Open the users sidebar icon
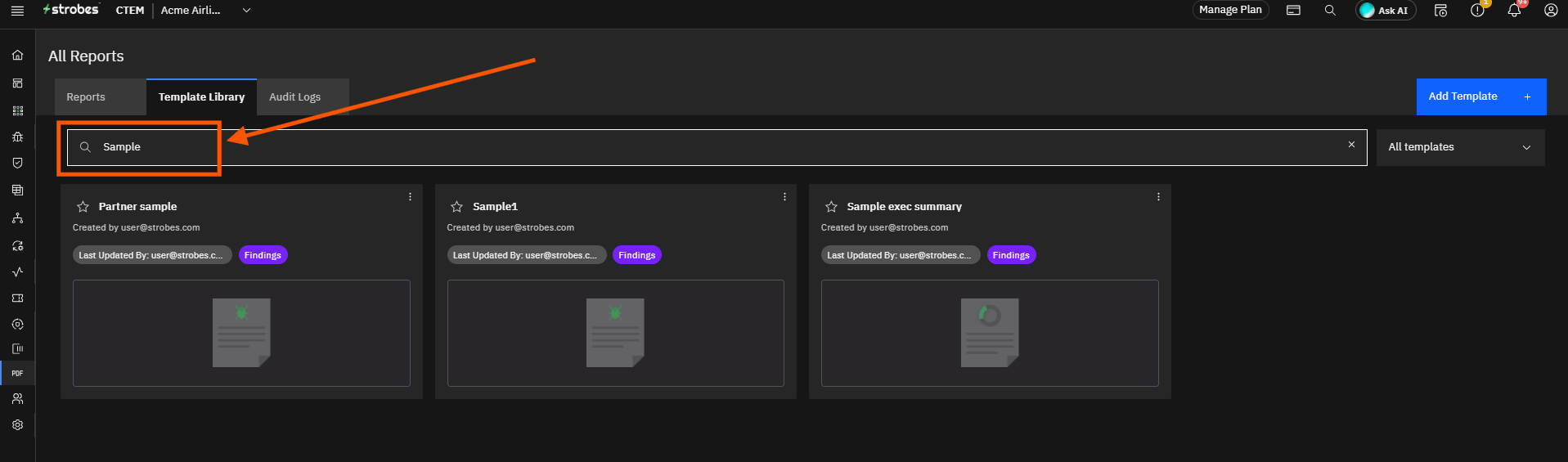The image size is (1568, 462). [17, 399]
